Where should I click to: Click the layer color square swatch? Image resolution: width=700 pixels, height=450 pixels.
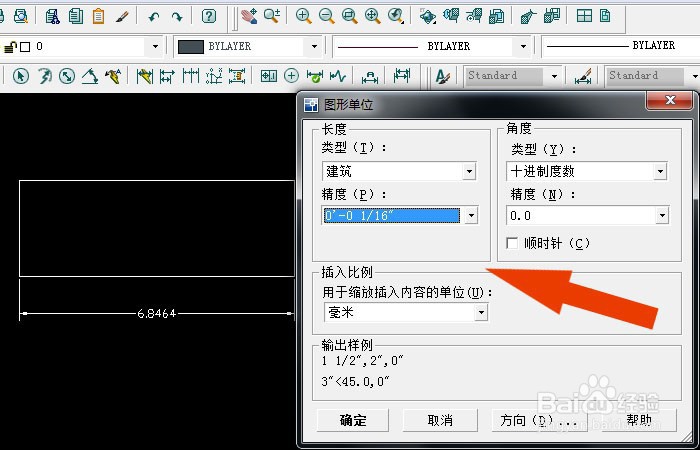[x=25, y=46]
